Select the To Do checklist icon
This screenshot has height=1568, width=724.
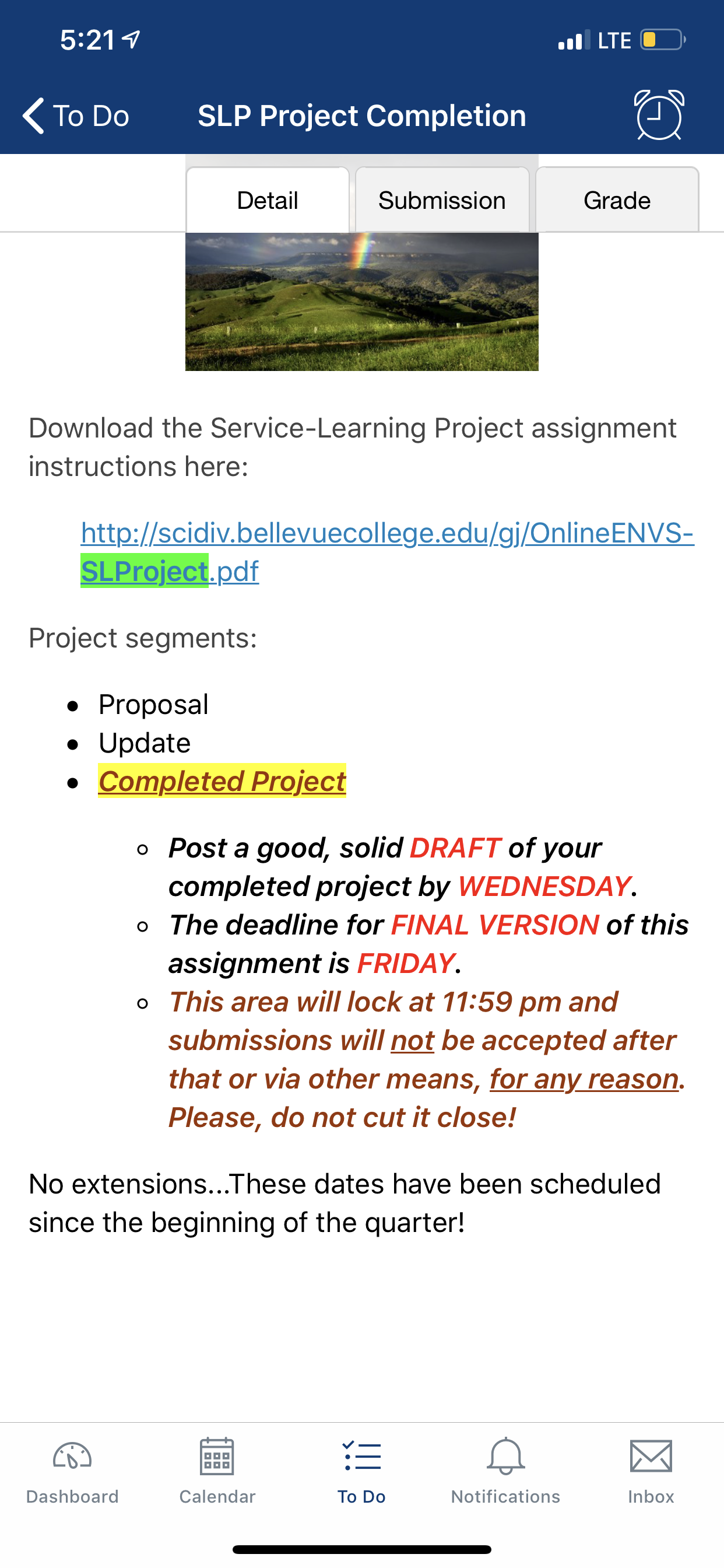tap(361, 1456)
